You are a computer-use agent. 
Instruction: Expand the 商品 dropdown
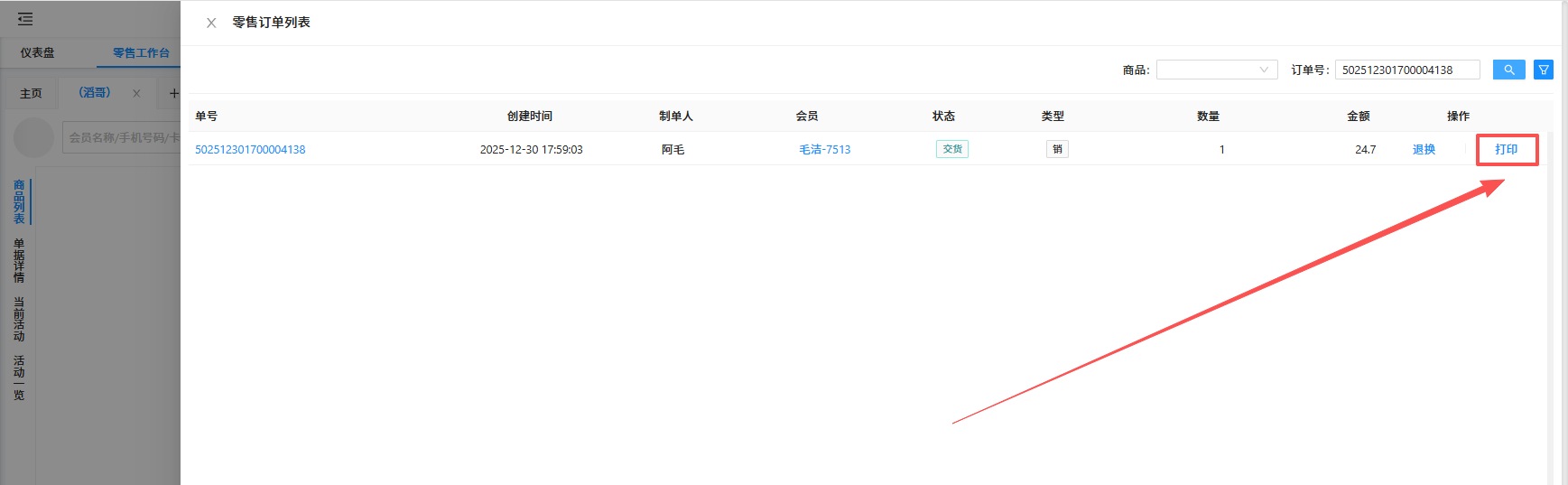pos(1216,70)
